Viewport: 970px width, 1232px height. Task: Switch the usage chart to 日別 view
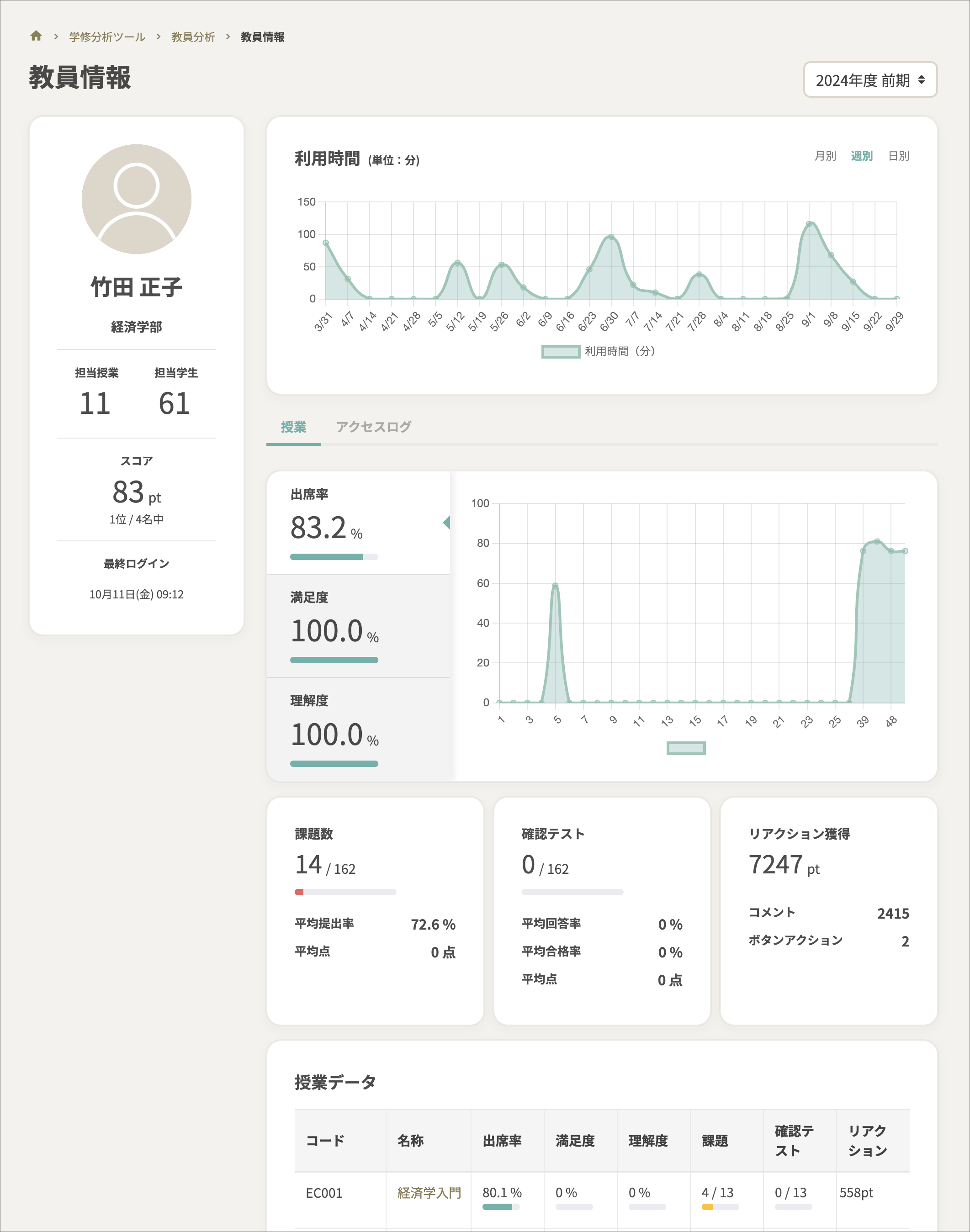point(899,156)
